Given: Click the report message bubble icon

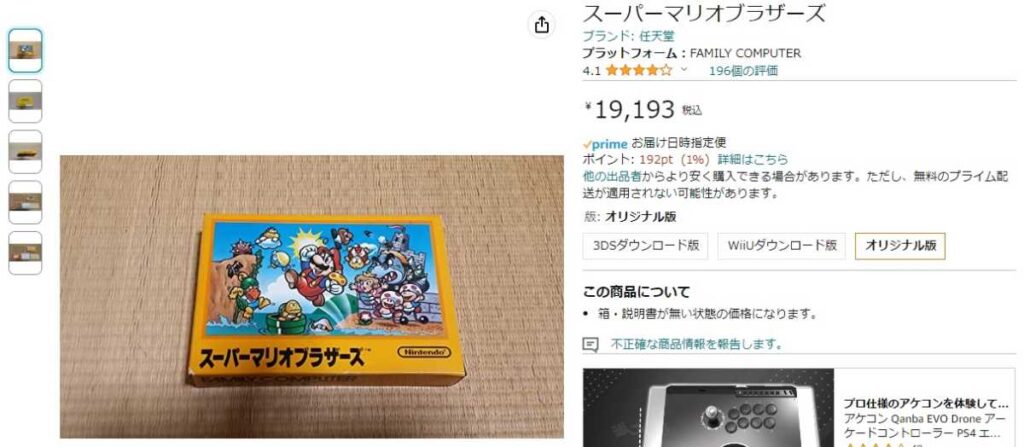Looking at the screenshot, I should click(x=590, y=344).
